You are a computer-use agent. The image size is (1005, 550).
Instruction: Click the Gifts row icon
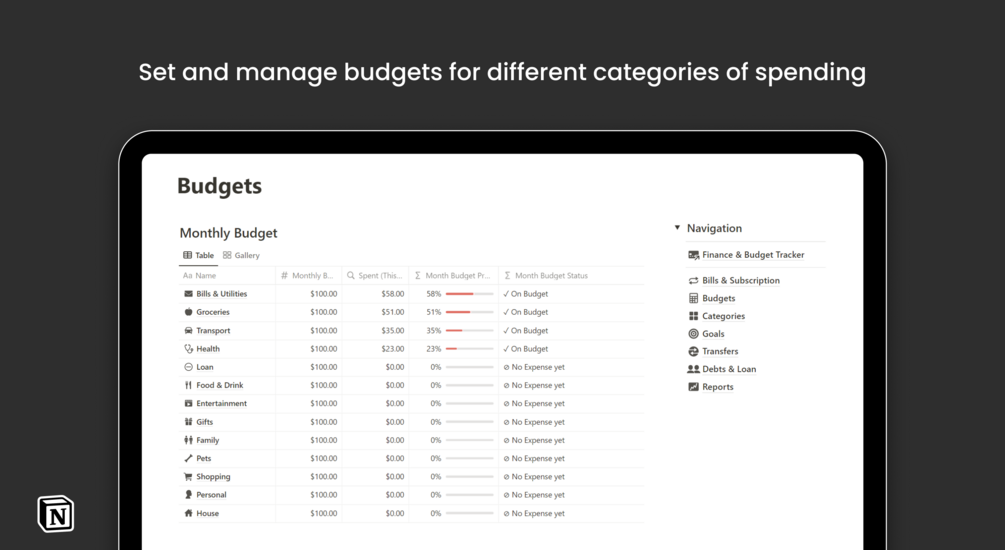(x=188, y=422)
